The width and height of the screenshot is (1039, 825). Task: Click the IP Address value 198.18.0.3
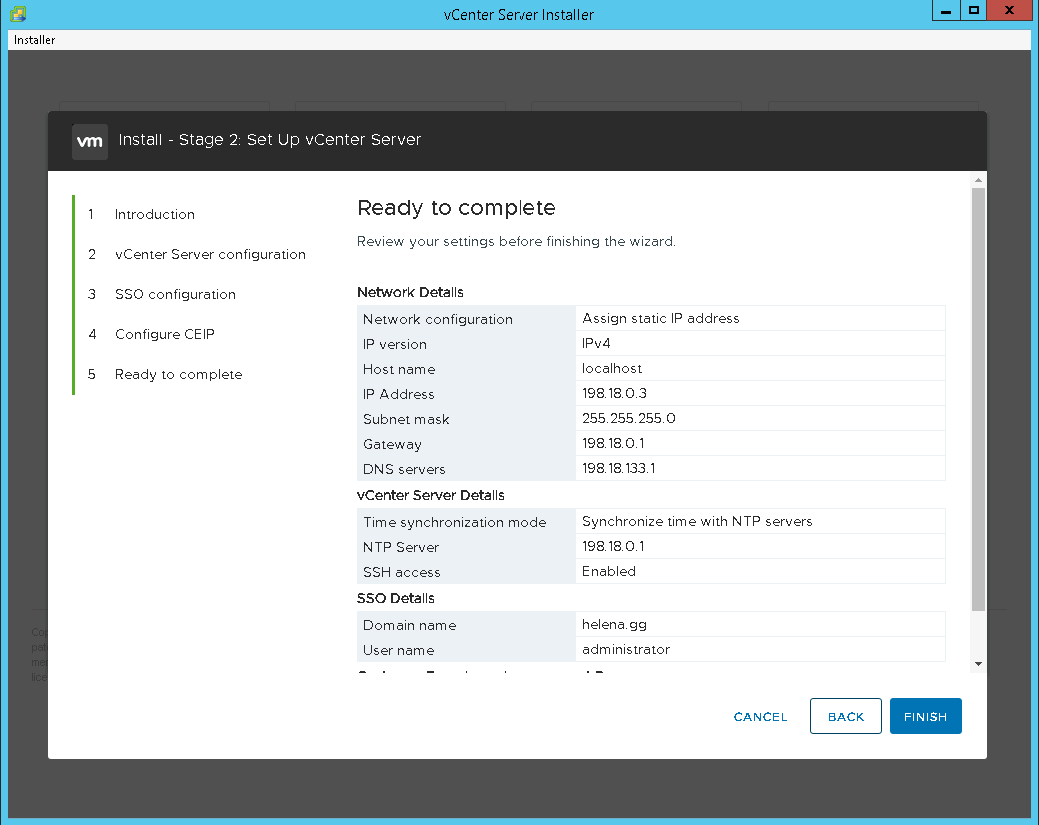615,394
